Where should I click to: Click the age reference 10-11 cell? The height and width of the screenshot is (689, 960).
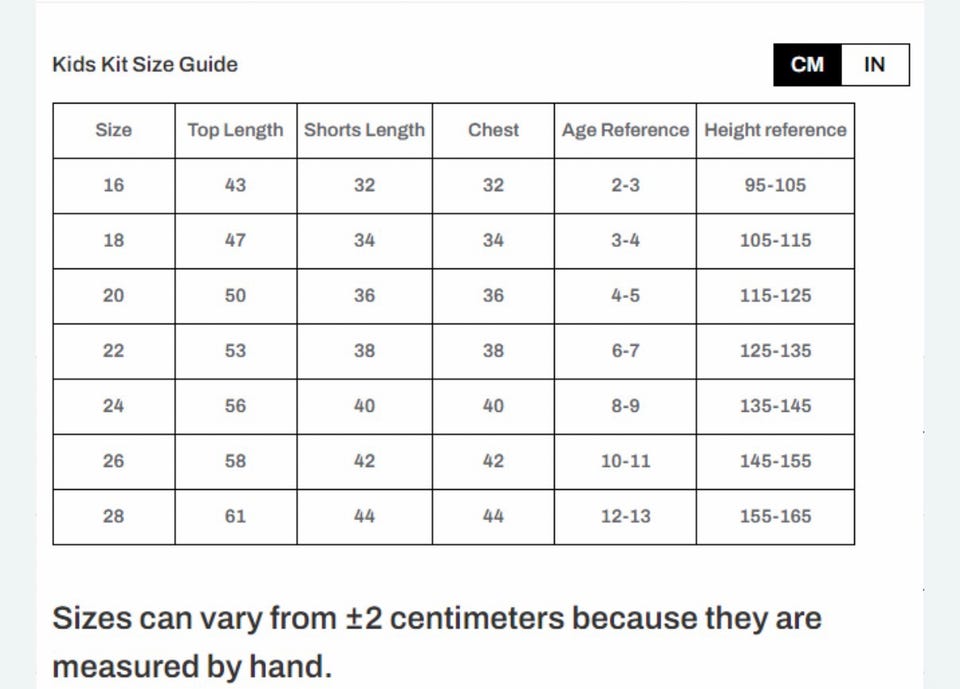(625, 461)
